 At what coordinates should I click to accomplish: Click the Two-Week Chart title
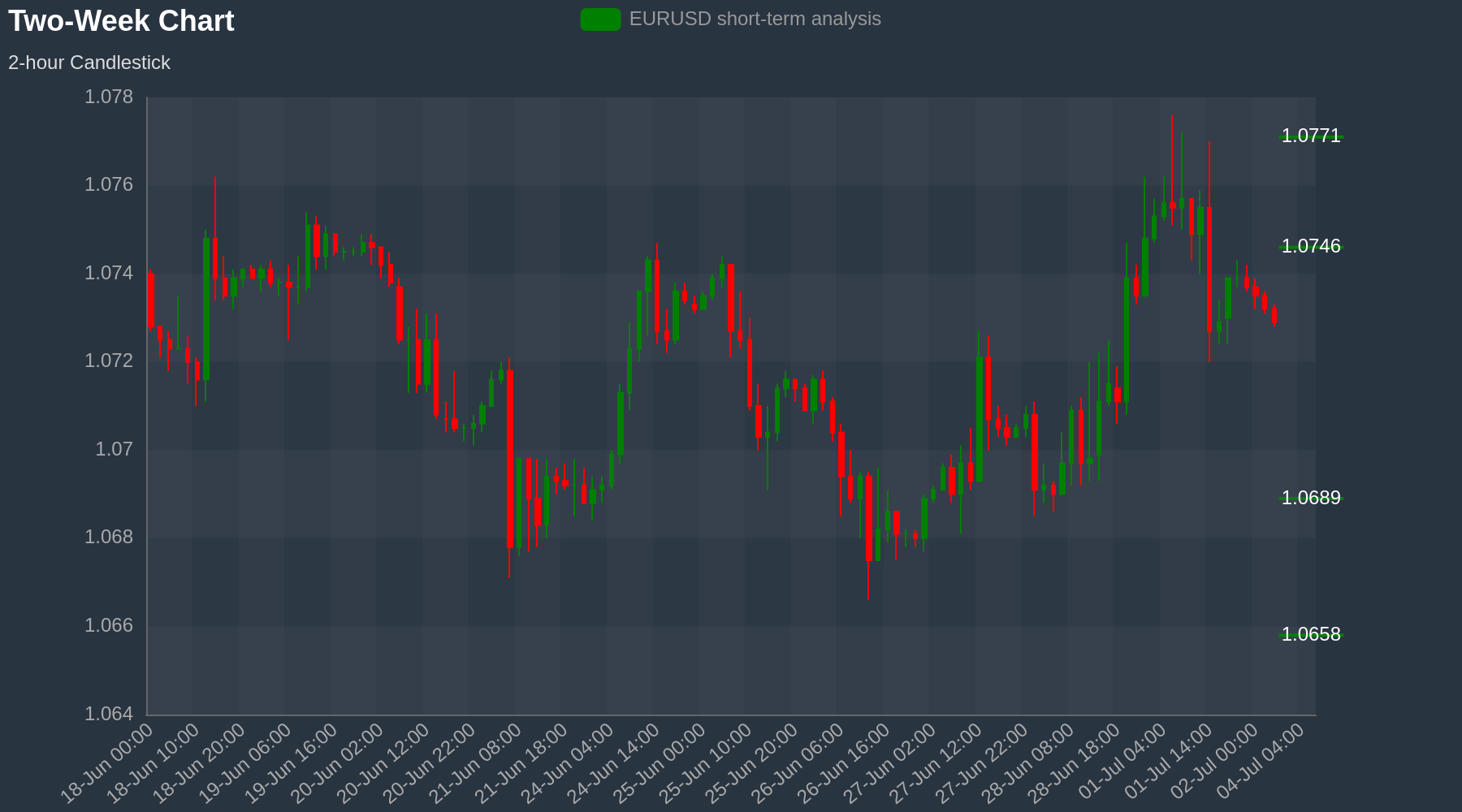pos(121,21)
